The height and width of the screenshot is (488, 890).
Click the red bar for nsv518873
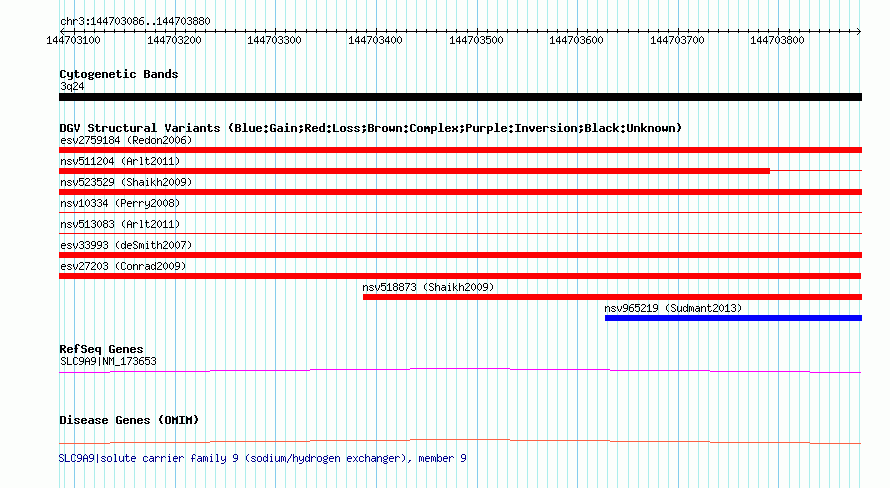coord(612,297)
